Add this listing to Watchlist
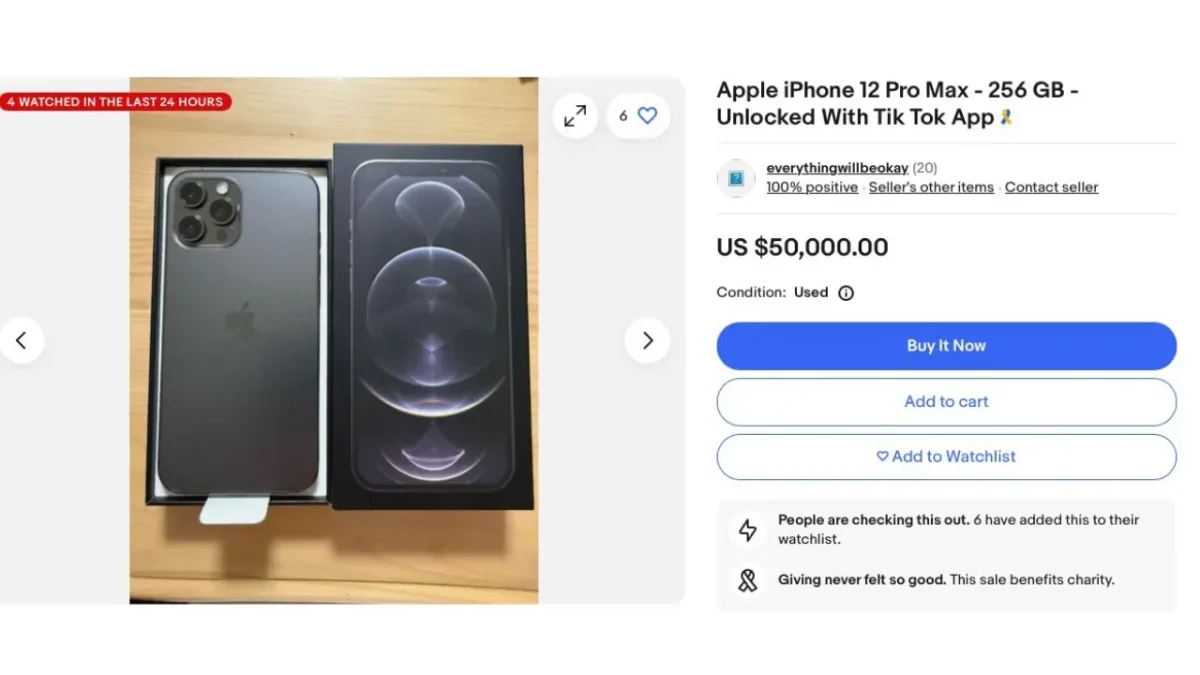Viewport: 1200px width, 675px height. click(x=946, y=457)
